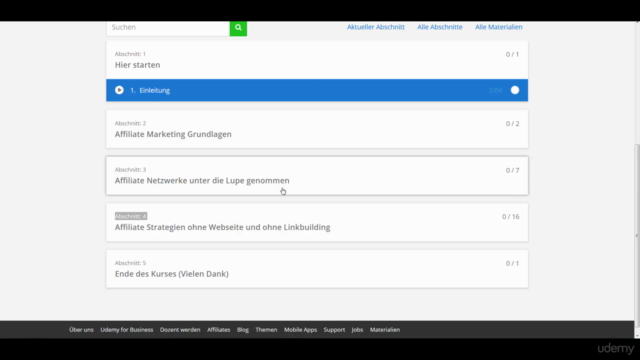Open the Jobs footer link
Screen dimensions: 640x360
pos(357,330)
